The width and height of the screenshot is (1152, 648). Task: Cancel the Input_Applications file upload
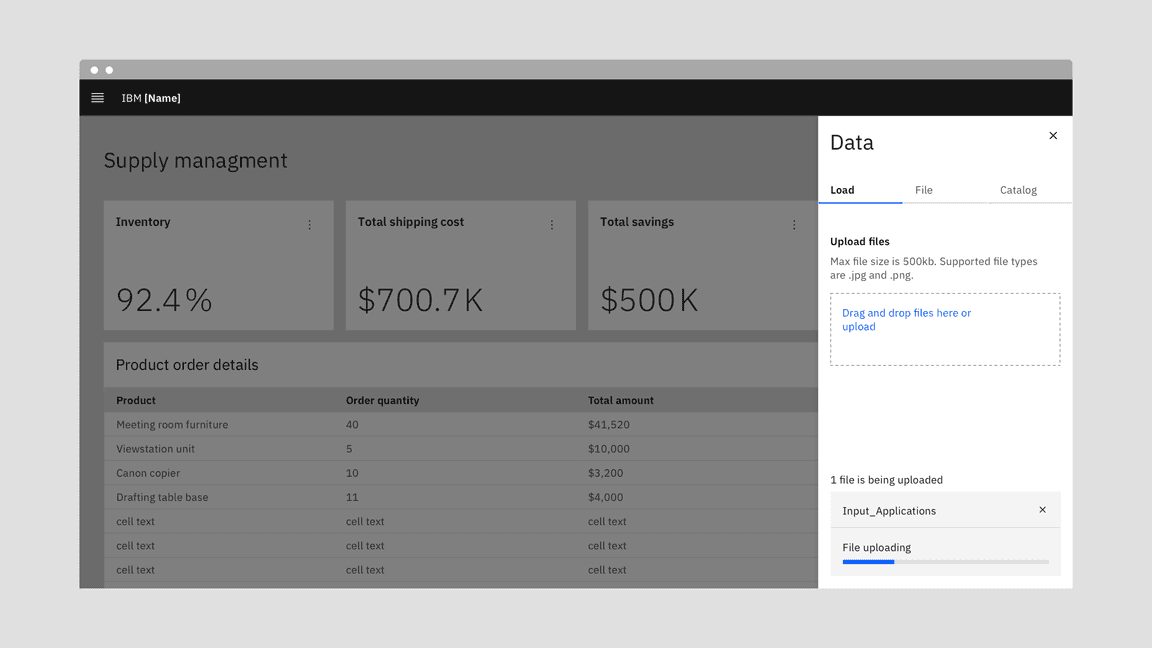point(1042,510)
